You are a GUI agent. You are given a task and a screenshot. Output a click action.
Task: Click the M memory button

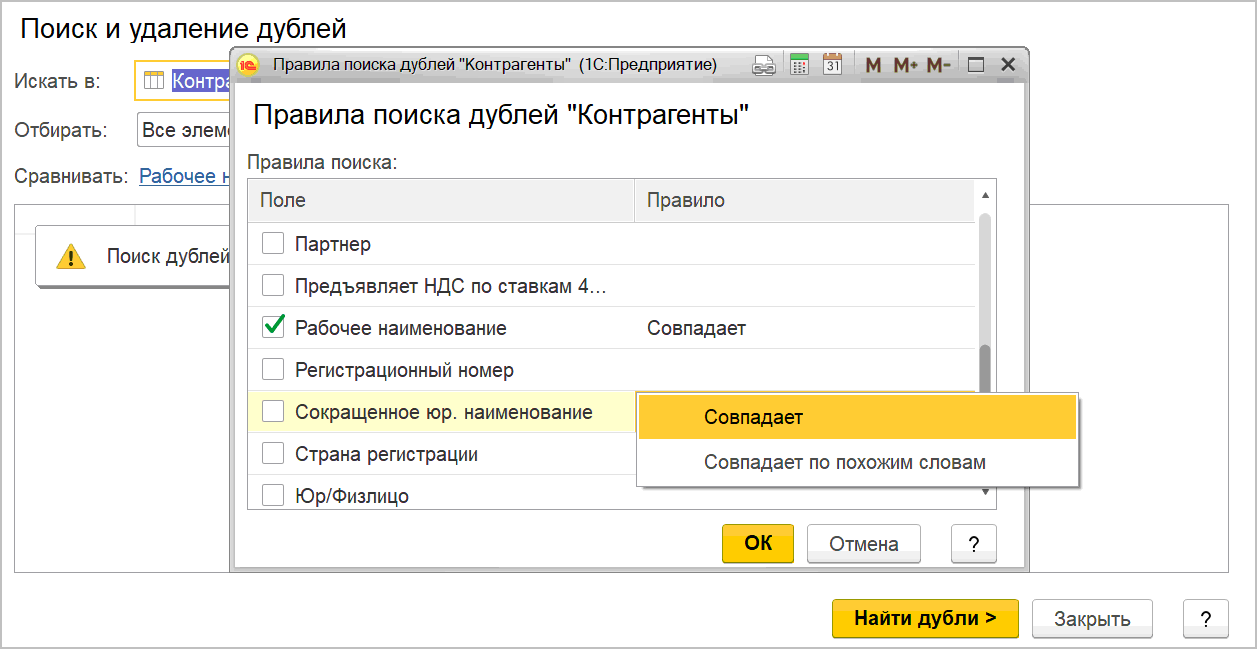pos(873,65)
